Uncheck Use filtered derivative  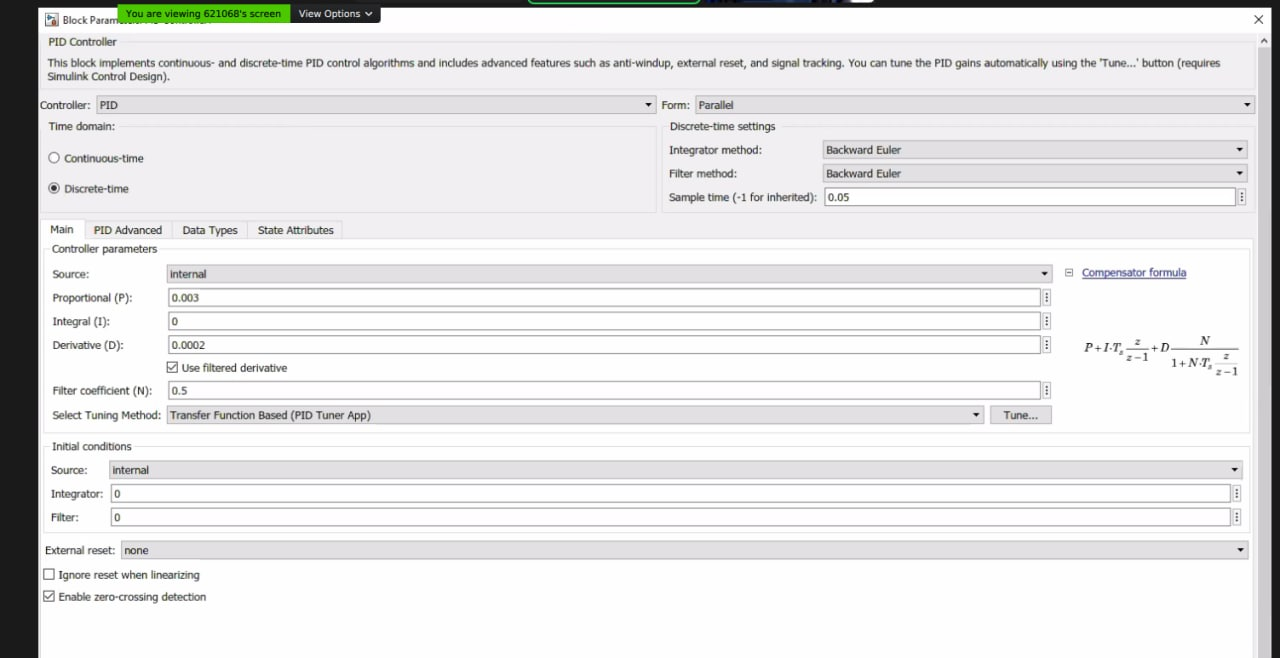coord(172,368)
